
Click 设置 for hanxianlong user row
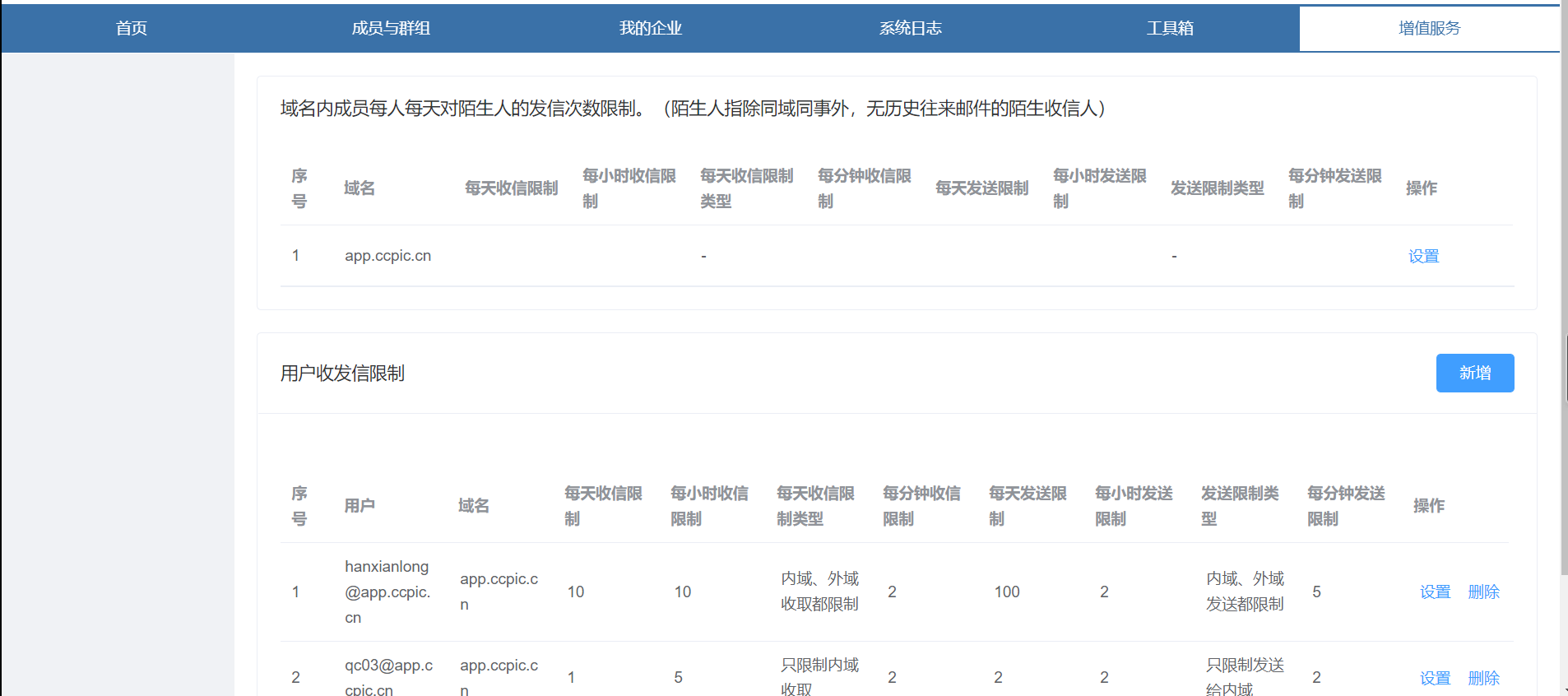(x=1435, y=592)
